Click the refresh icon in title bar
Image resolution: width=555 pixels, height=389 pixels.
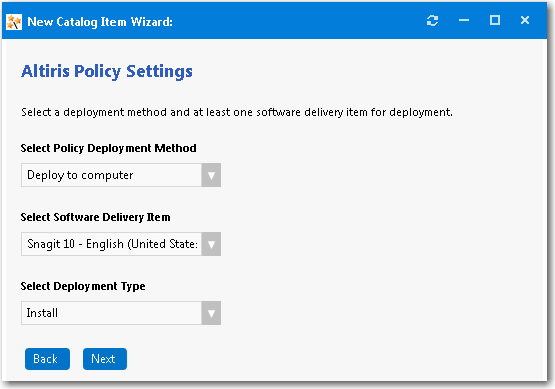433,21
